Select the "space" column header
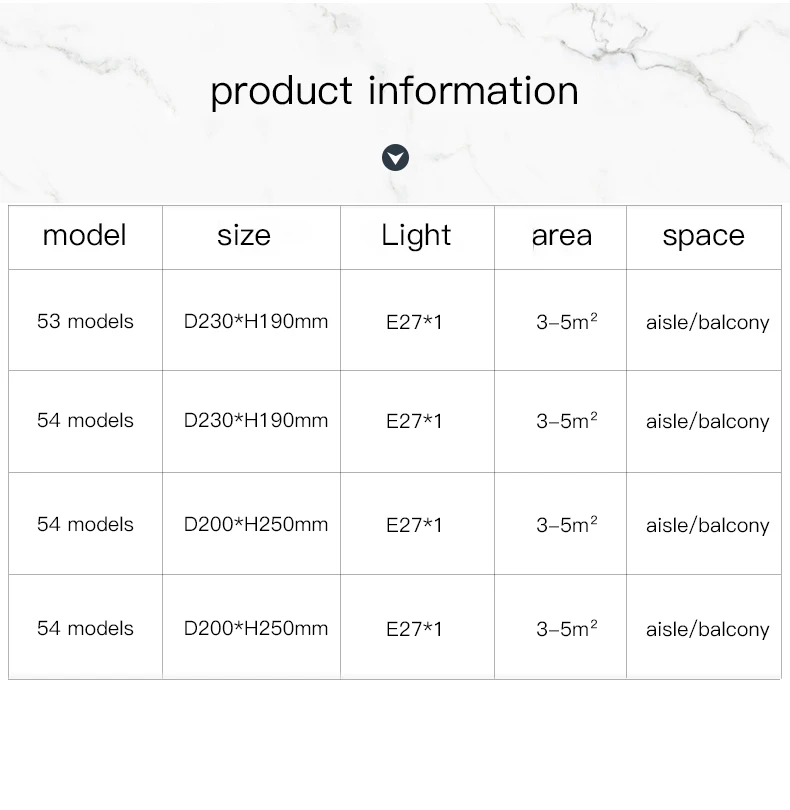Viewport: 790px width, 810px height. pyautogui.click(x=703, y=236)
